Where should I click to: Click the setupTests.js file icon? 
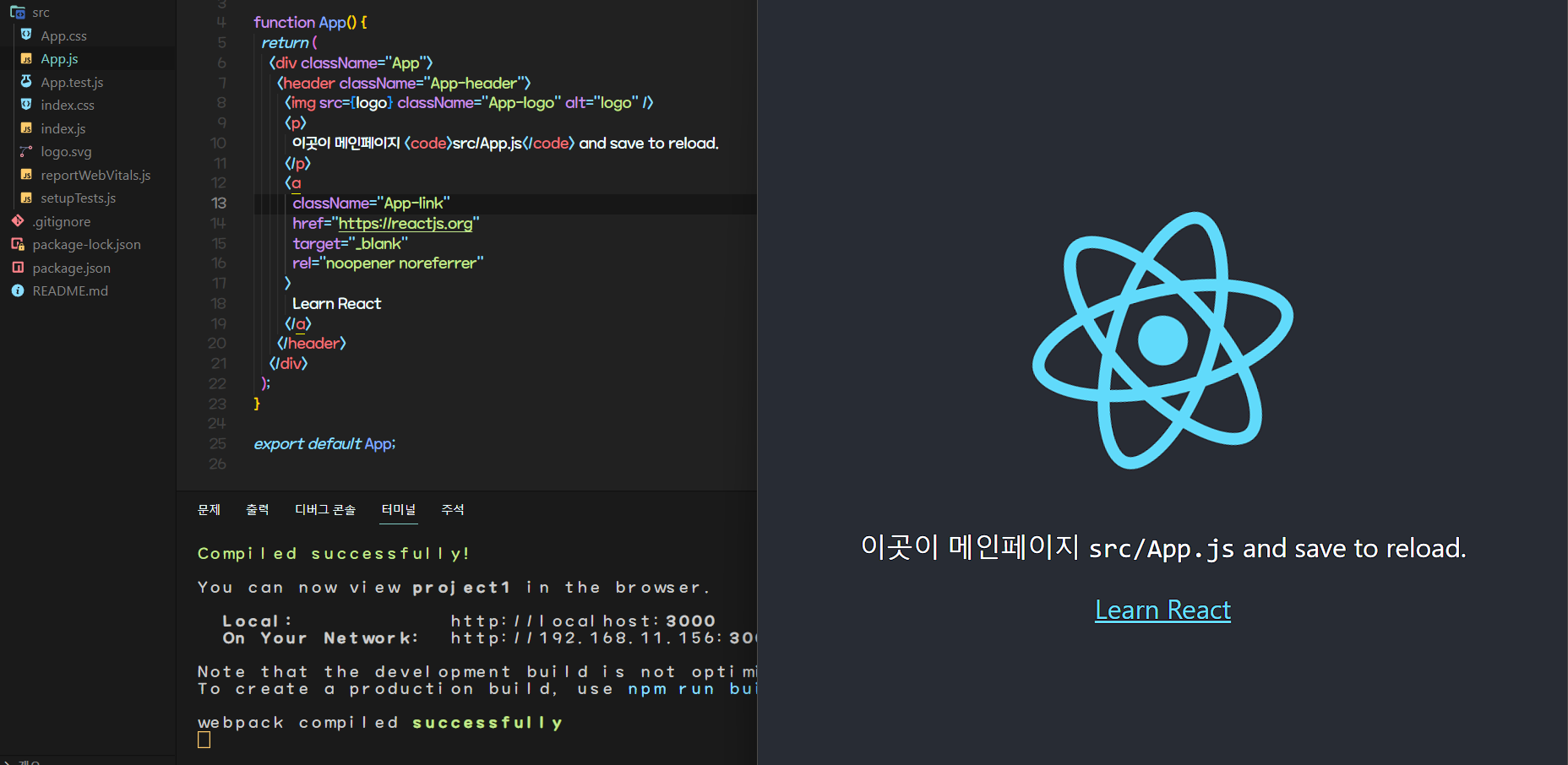click(x=26, y=198)
